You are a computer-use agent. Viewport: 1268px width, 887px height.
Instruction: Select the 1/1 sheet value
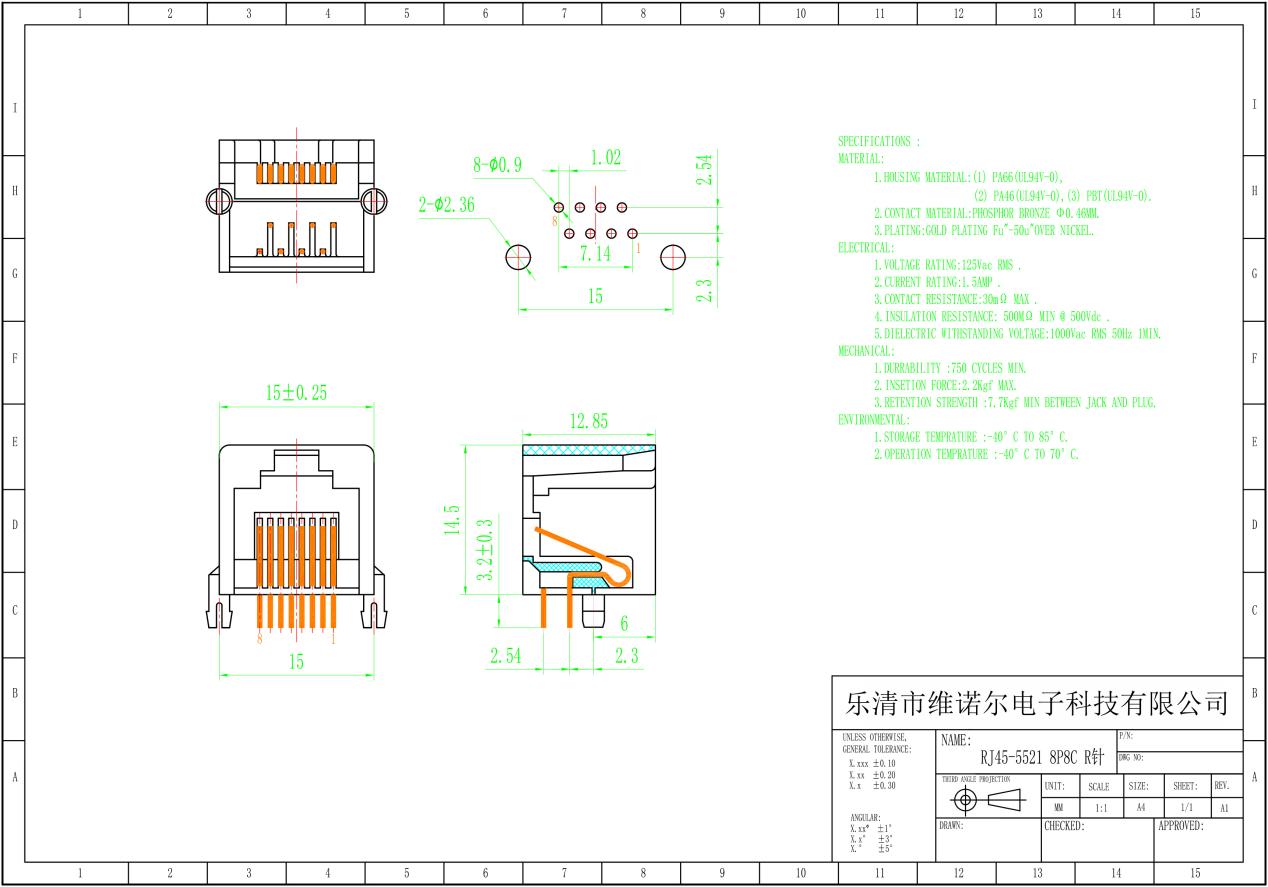[x=1185, y=805]
